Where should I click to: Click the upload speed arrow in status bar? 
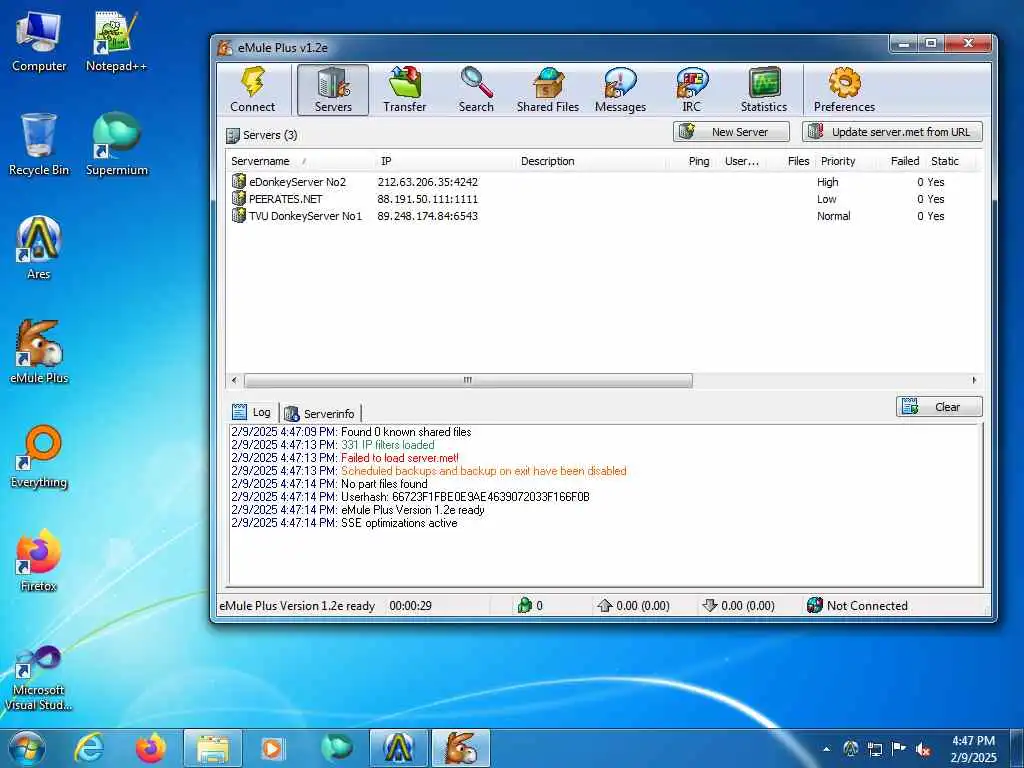click(604, 605)
